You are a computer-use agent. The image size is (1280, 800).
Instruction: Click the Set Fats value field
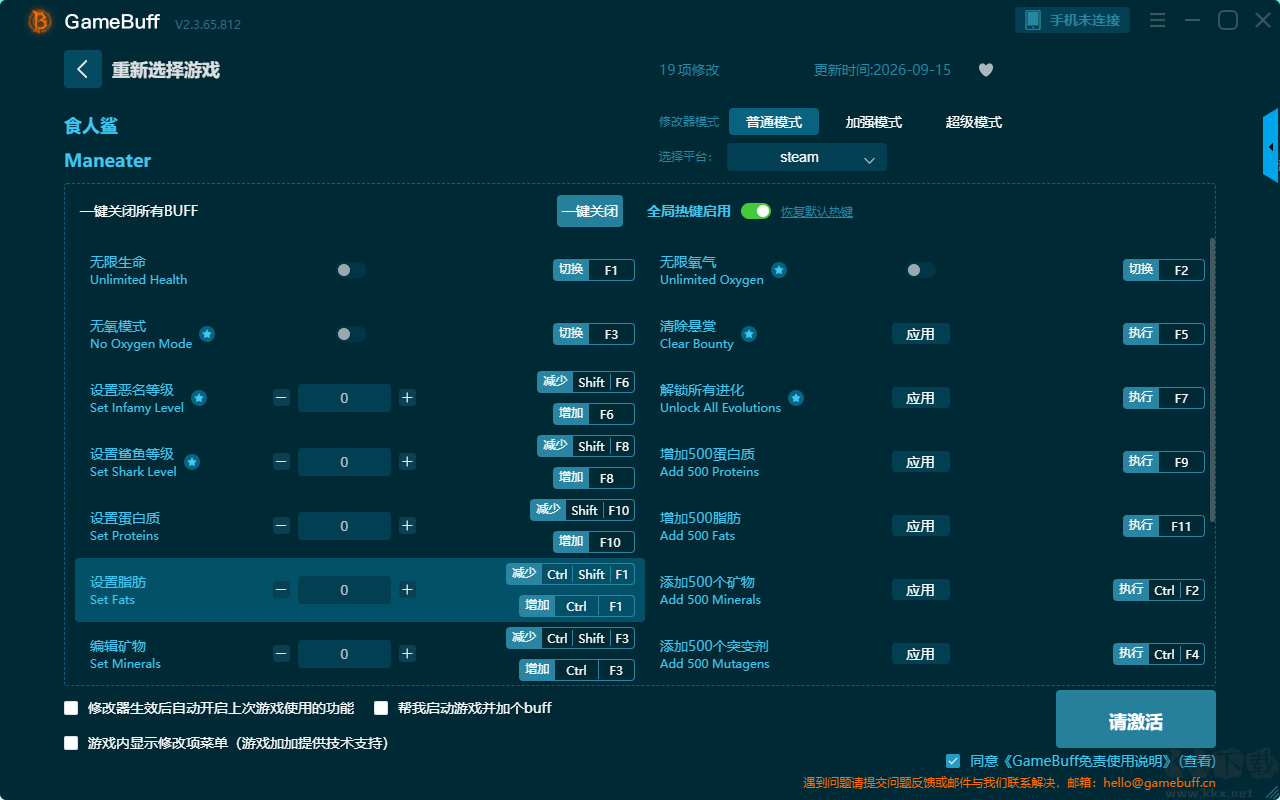tap(344, 590)
